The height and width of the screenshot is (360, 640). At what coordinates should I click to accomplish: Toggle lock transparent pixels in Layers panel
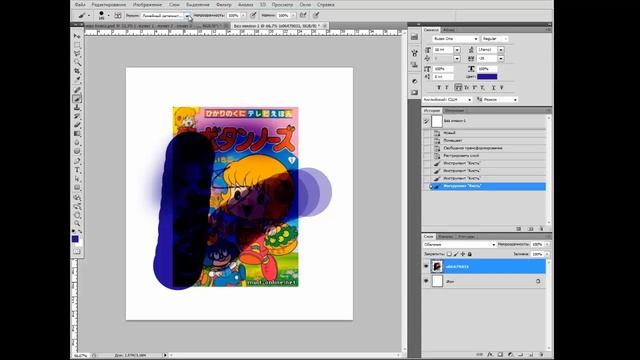point(449,254)
